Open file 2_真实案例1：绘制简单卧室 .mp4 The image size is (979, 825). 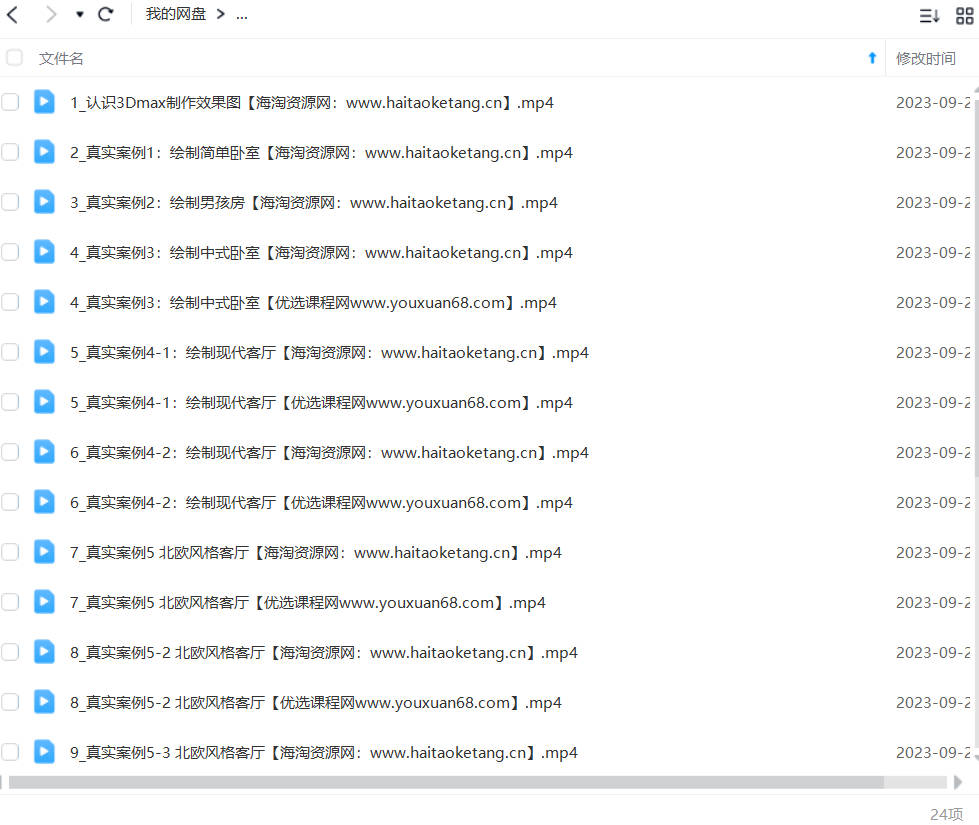coord(321,152)
